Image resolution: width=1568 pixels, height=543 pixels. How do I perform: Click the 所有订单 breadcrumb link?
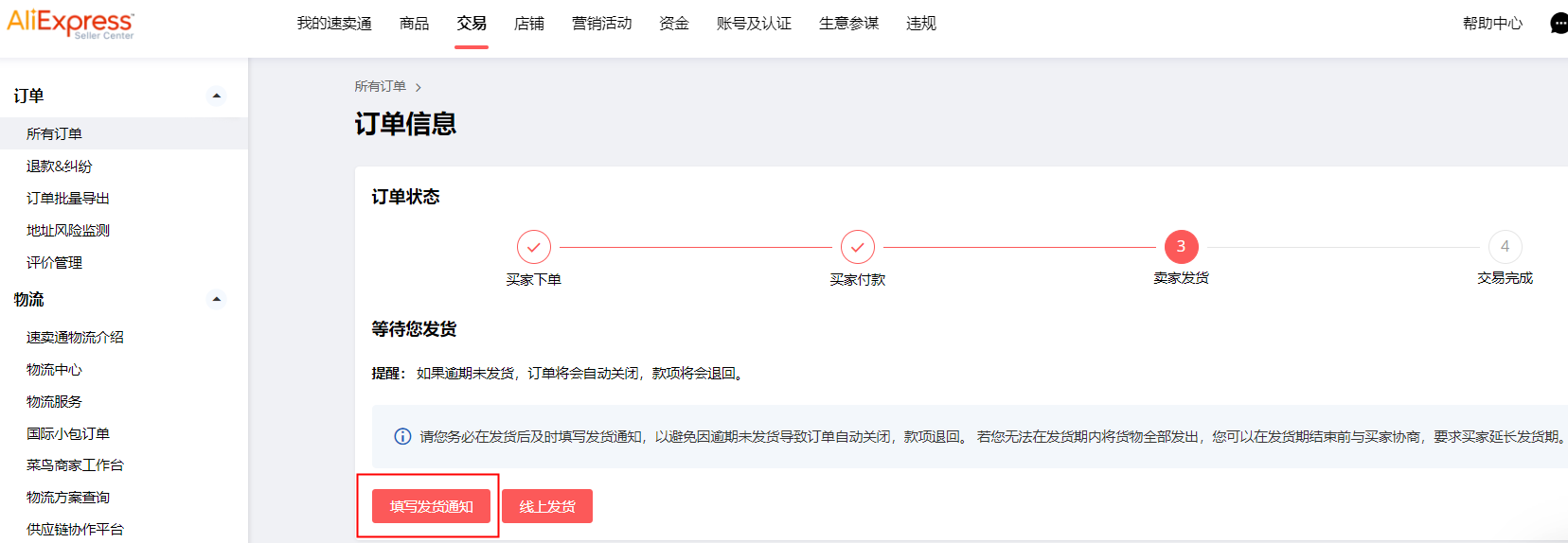coord(381,86)
